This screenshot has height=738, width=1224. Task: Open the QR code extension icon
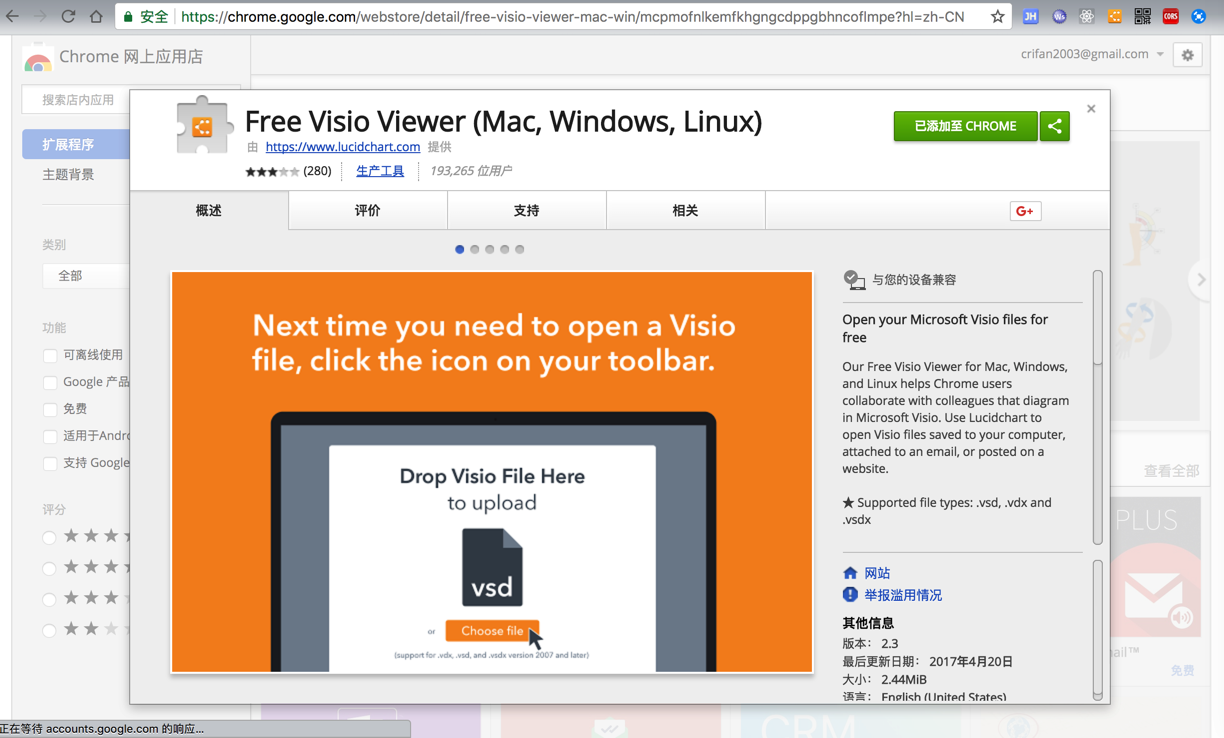(x=1143, y=16)
